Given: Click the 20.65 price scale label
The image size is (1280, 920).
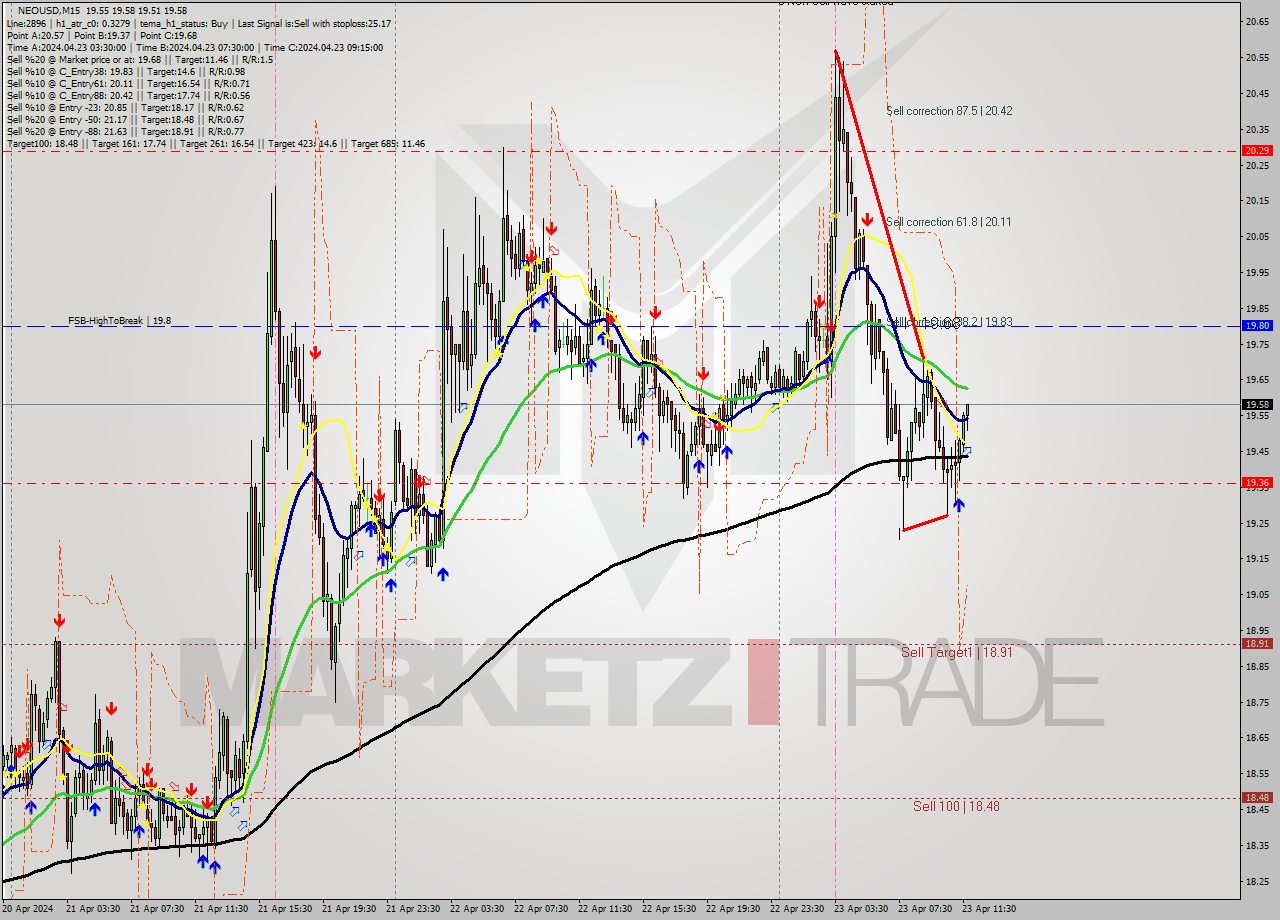Looking at the screenshot, I should (x=1257, y=21).
